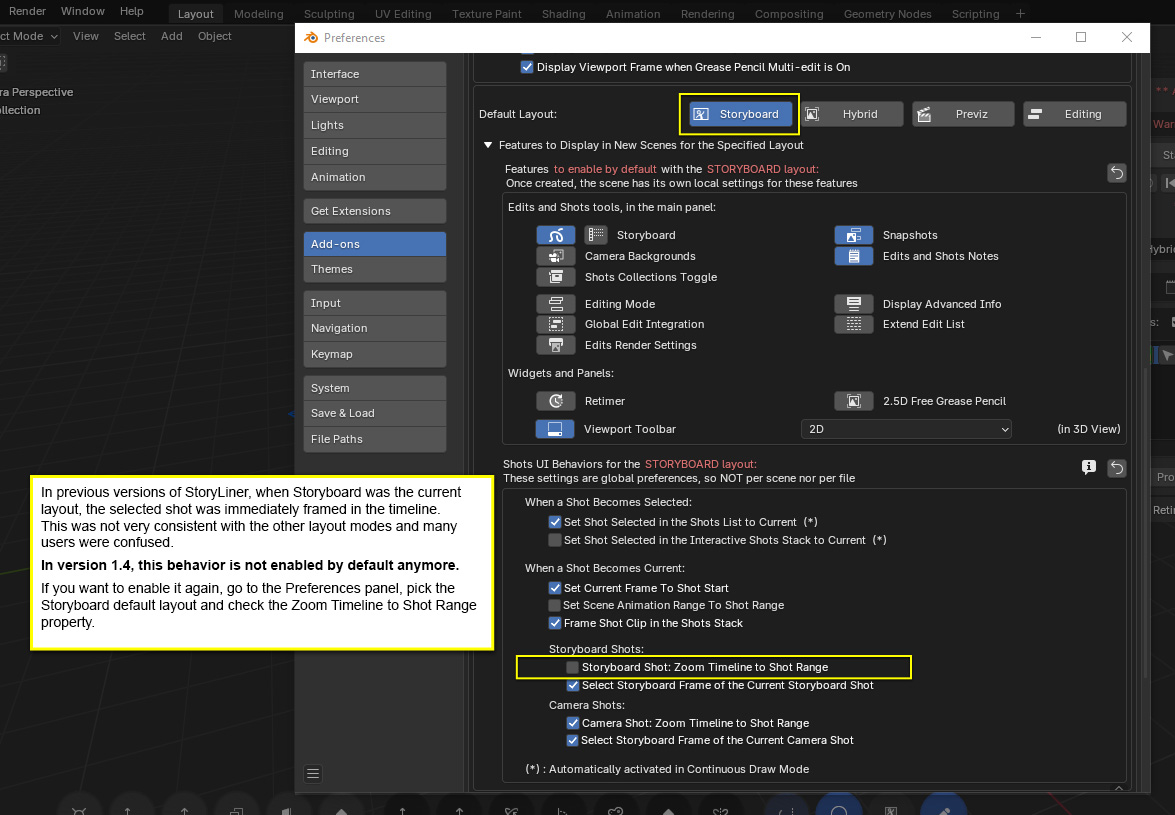The image size is (1175, 815).
Task: Uncheck Camera Shot: Zoom Timeline to Shot Range
Action: tap(573, 723)
